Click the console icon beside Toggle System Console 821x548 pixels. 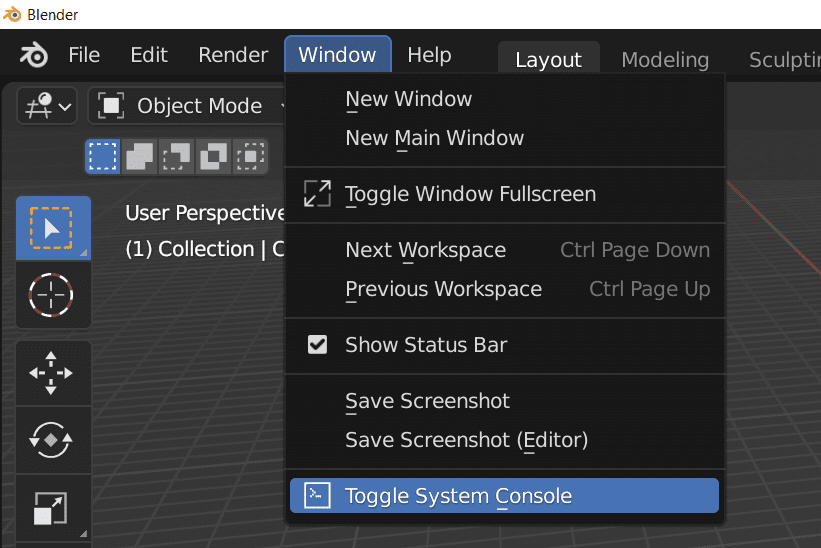coord(317,496)
